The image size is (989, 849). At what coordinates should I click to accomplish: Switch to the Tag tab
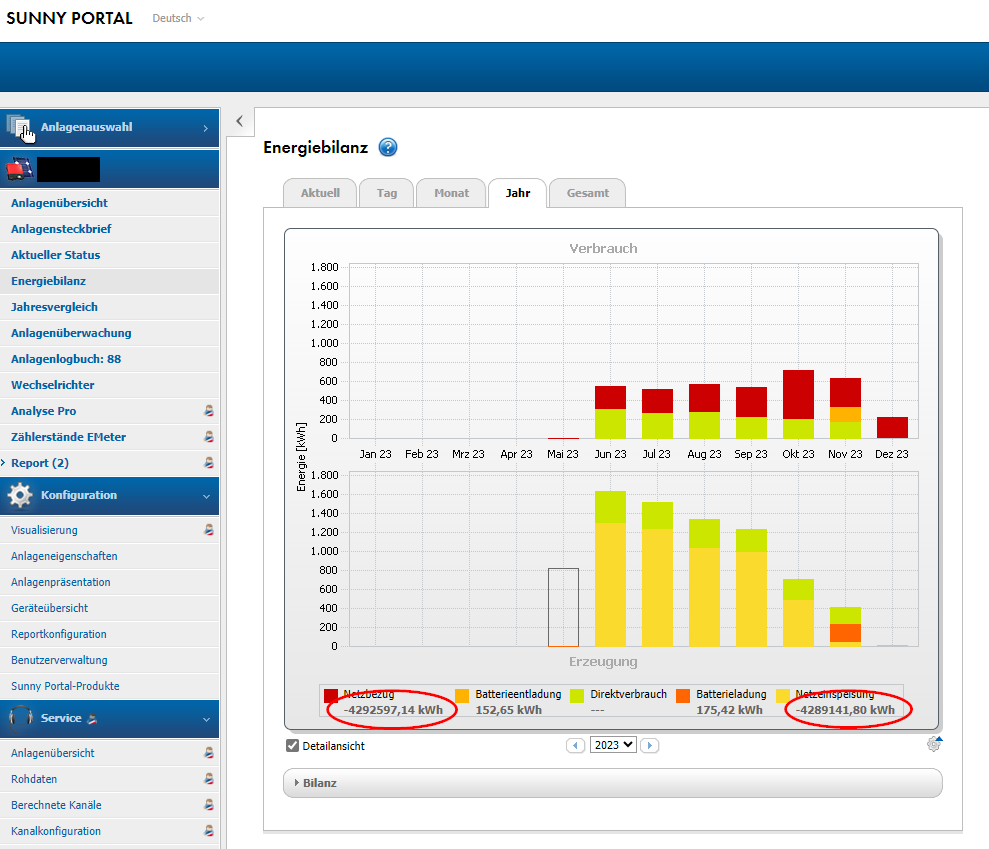pos(387,193)
